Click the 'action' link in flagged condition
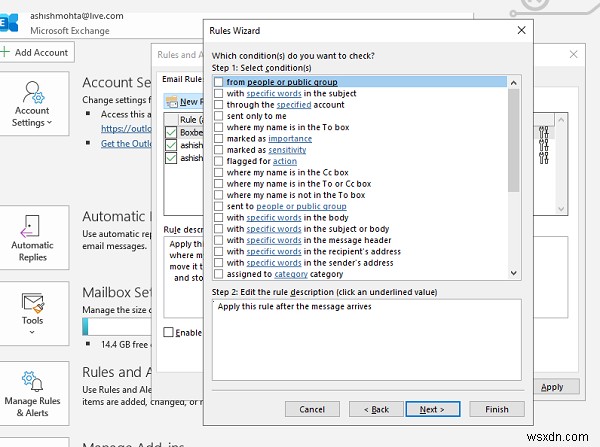 [285, 161]
